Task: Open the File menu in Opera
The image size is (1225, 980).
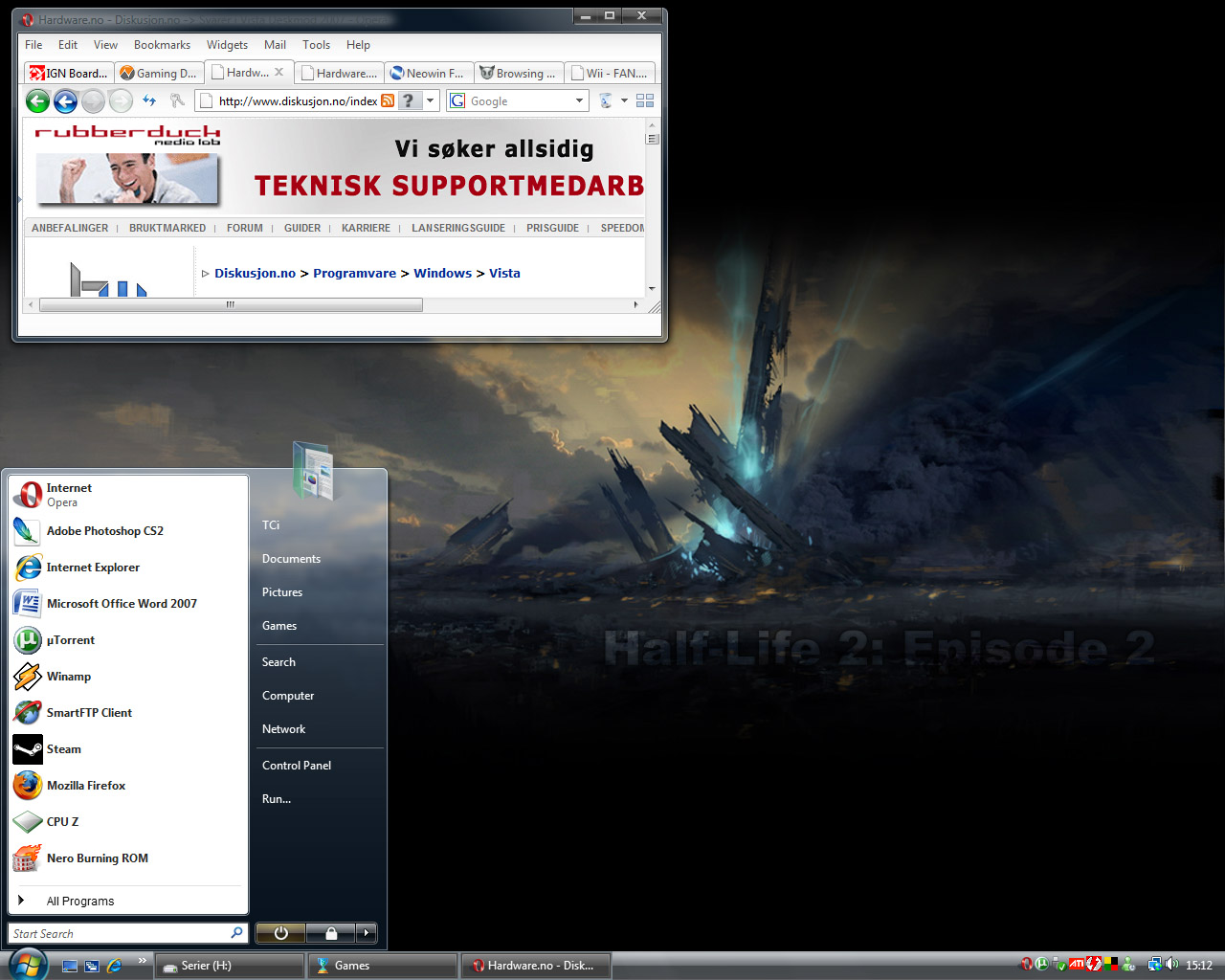Action: (x=33, y=45)
